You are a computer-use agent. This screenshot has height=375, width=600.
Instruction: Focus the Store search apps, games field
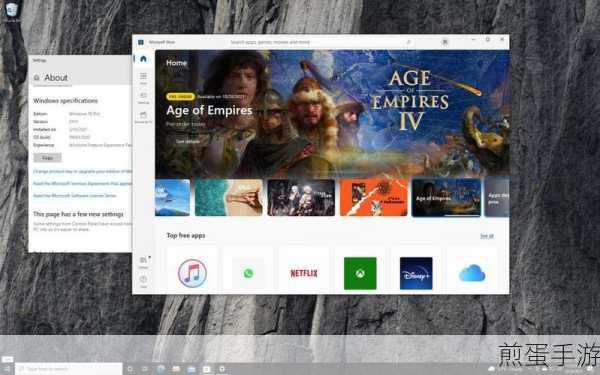(321, 42)
